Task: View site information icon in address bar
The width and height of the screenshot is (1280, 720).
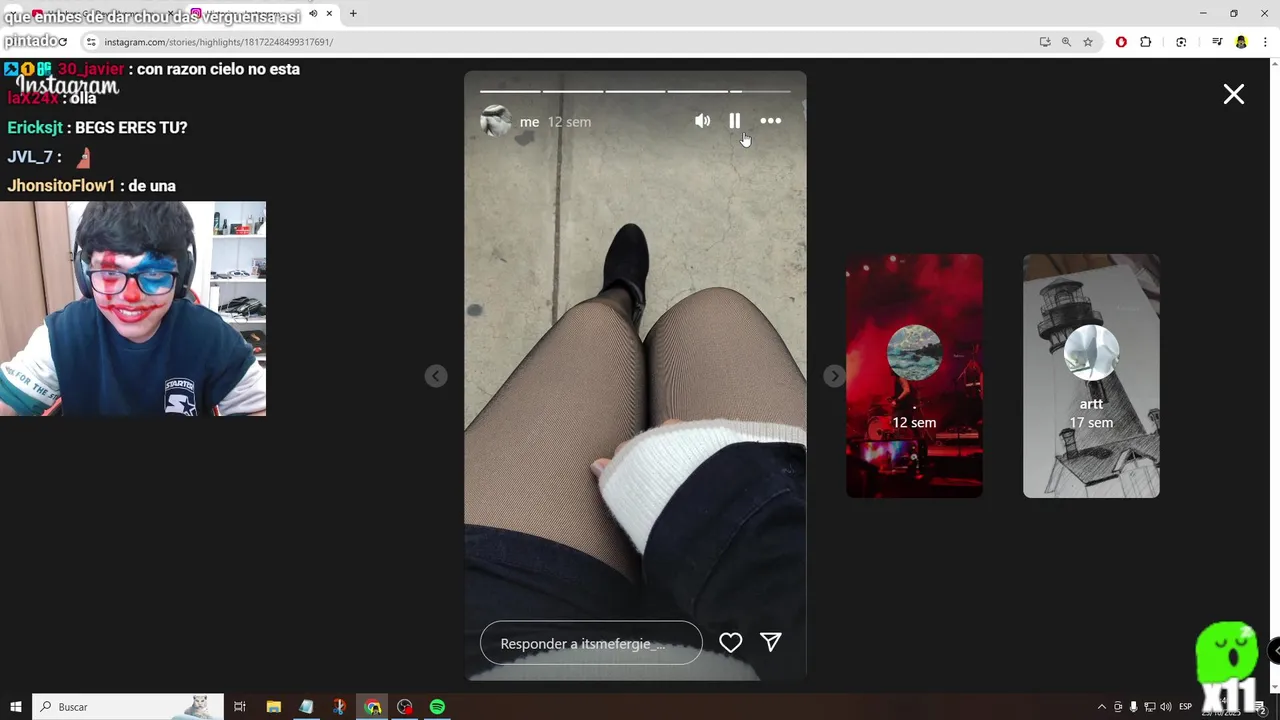Action: tap(91, 42)
